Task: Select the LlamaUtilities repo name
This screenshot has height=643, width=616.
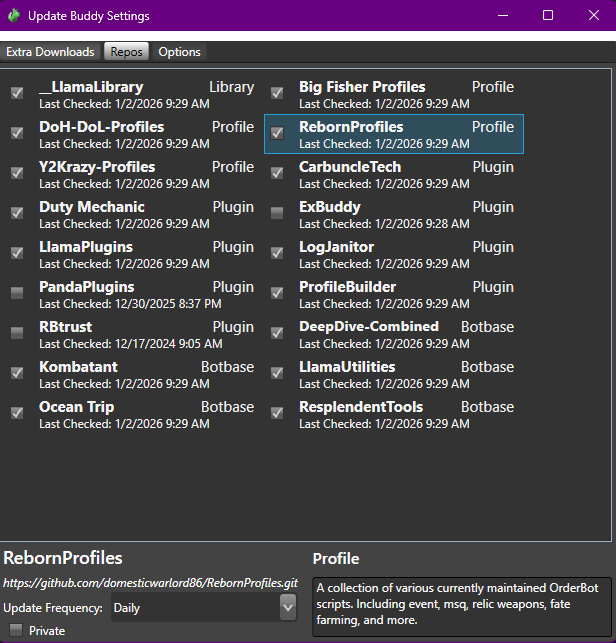Action: pos(347,367)
